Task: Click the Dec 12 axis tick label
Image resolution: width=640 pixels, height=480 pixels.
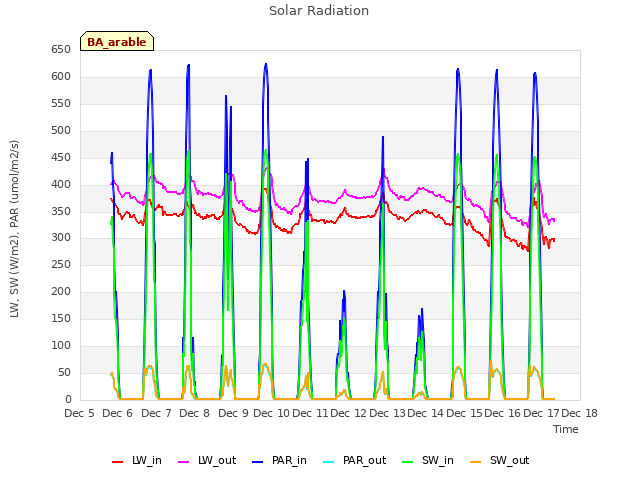Action: point(349,413)
